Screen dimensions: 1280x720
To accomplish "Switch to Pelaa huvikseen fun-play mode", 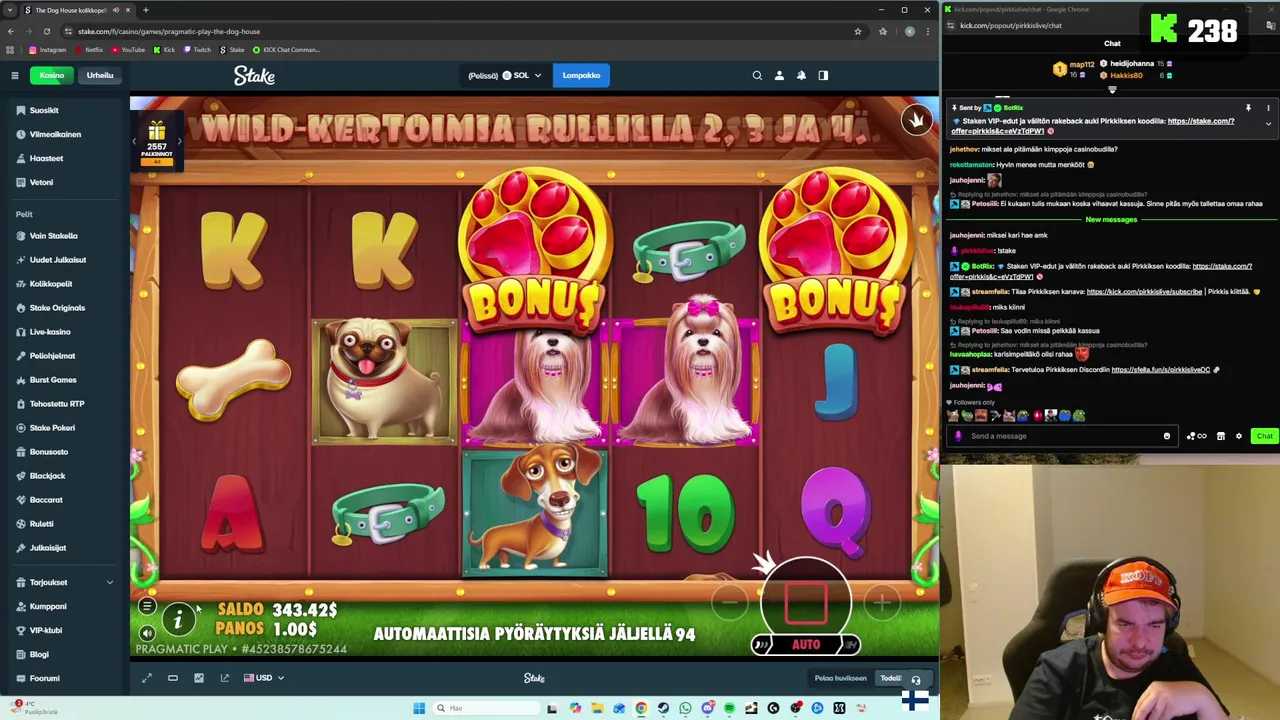I will pos(840,678).
